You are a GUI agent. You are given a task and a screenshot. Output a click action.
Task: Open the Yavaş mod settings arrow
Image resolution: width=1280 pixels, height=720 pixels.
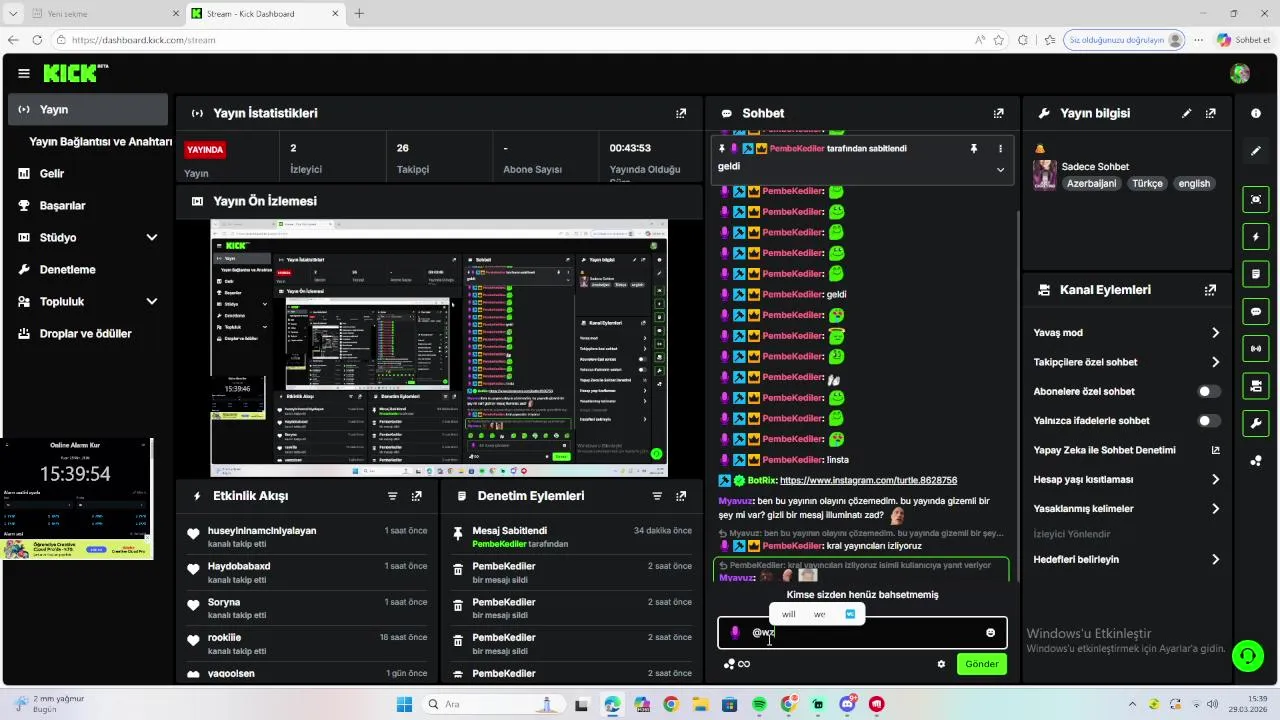click(x=1215, y=333)
